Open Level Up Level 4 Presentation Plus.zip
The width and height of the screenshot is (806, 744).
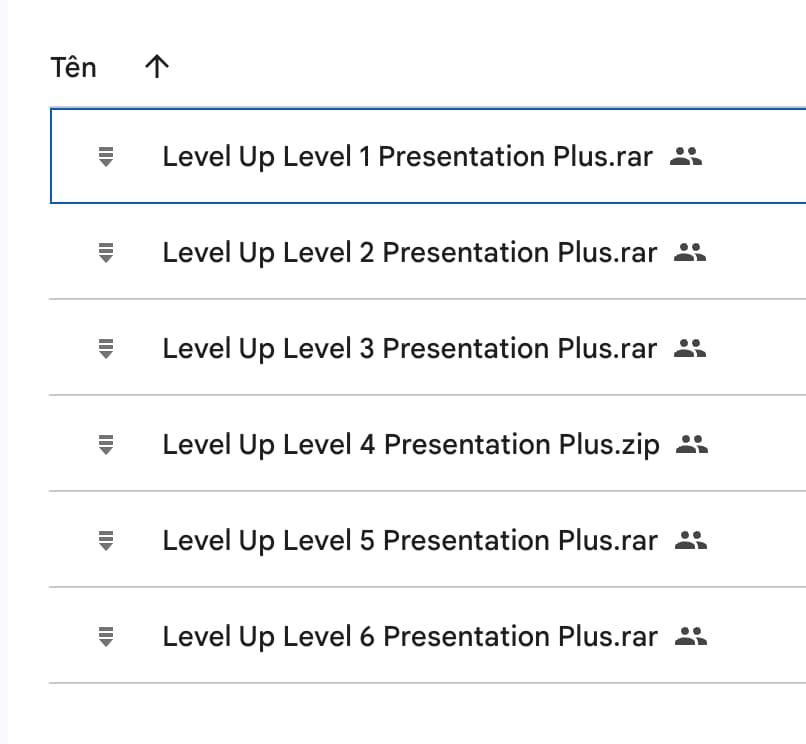pos(410,444)
